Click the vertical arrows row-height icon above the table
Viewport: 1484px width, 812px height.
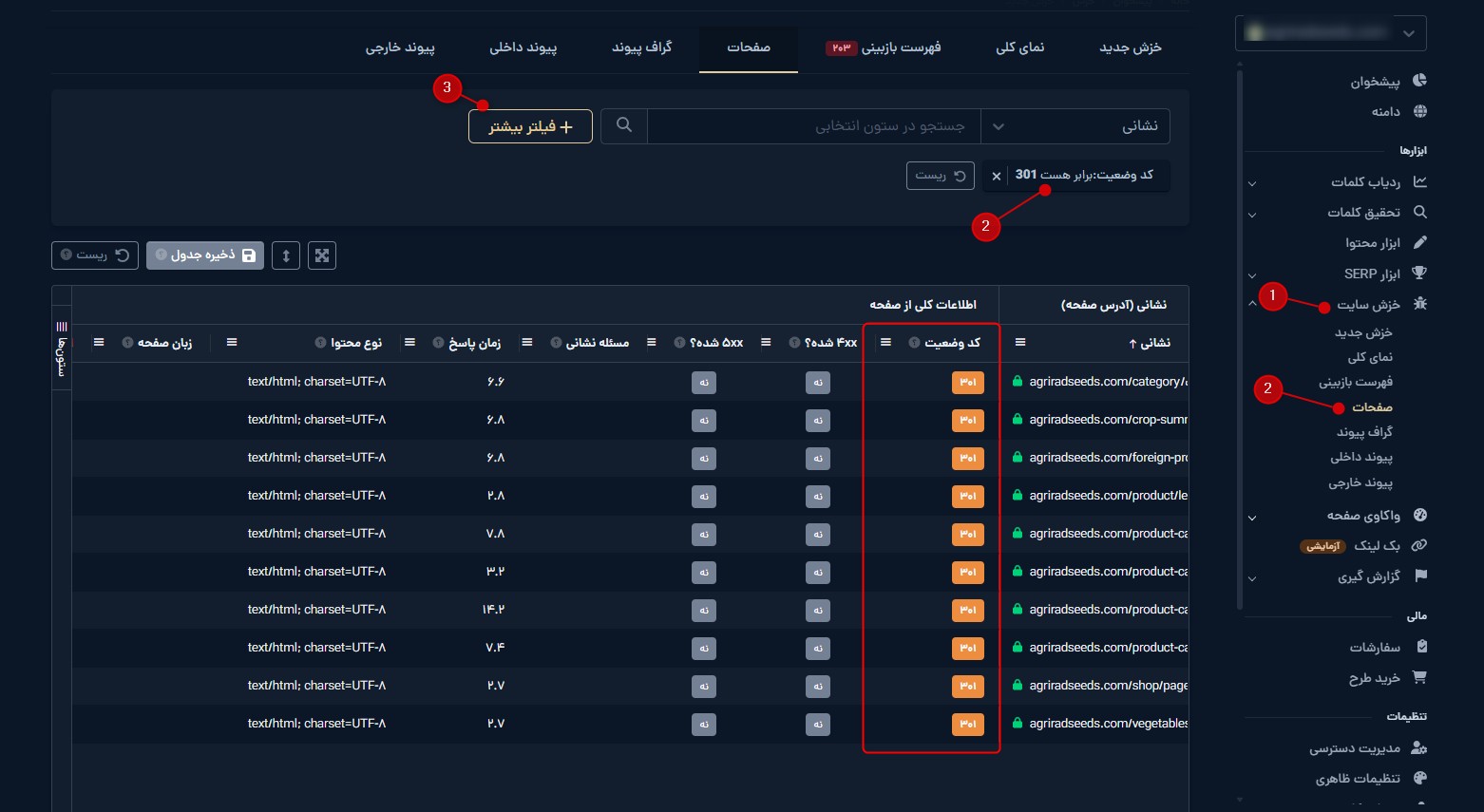pyautogui.click(x=286, y=255)
